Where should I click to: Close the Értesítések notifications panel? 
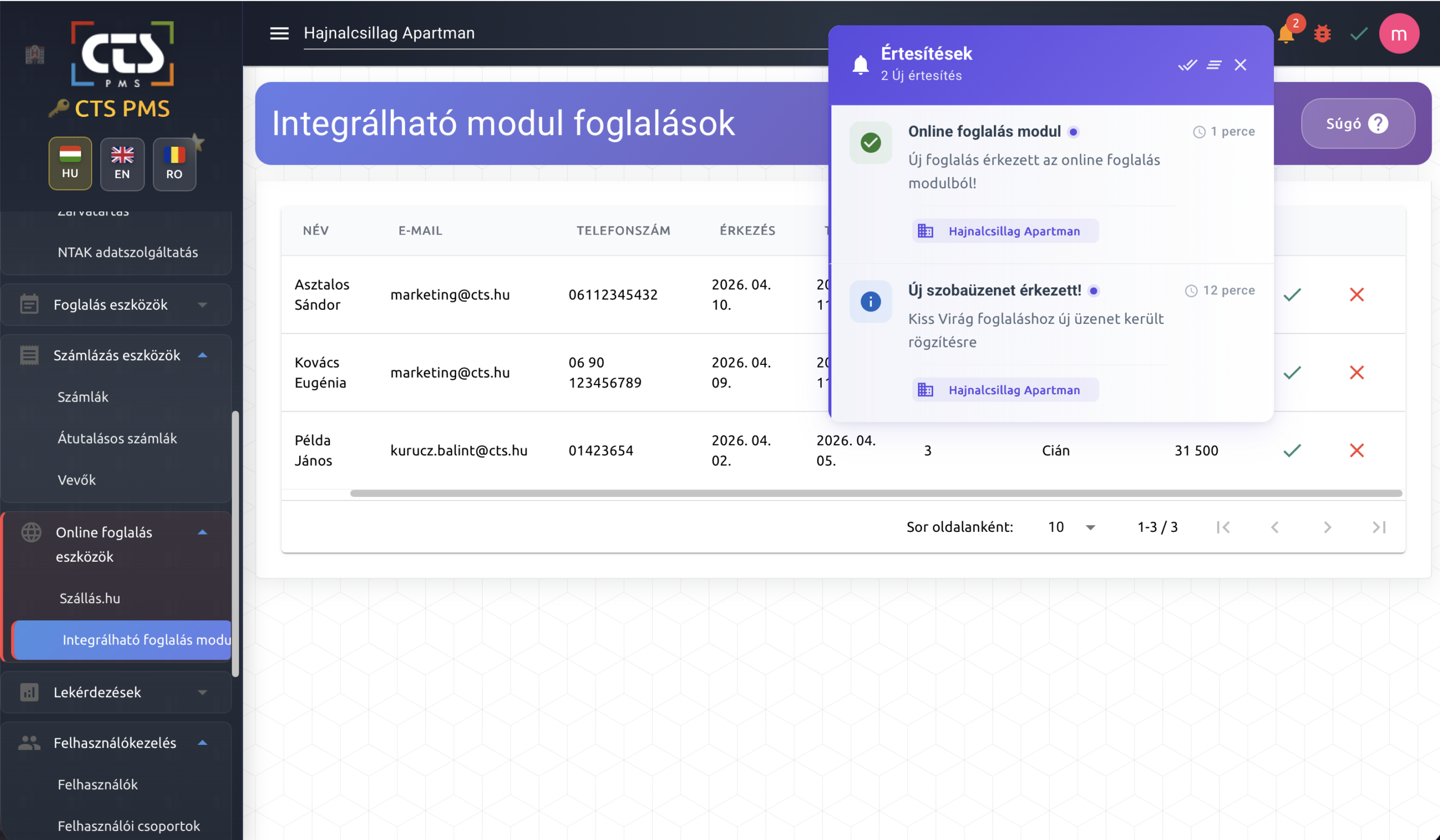[x=1240, y=65]
